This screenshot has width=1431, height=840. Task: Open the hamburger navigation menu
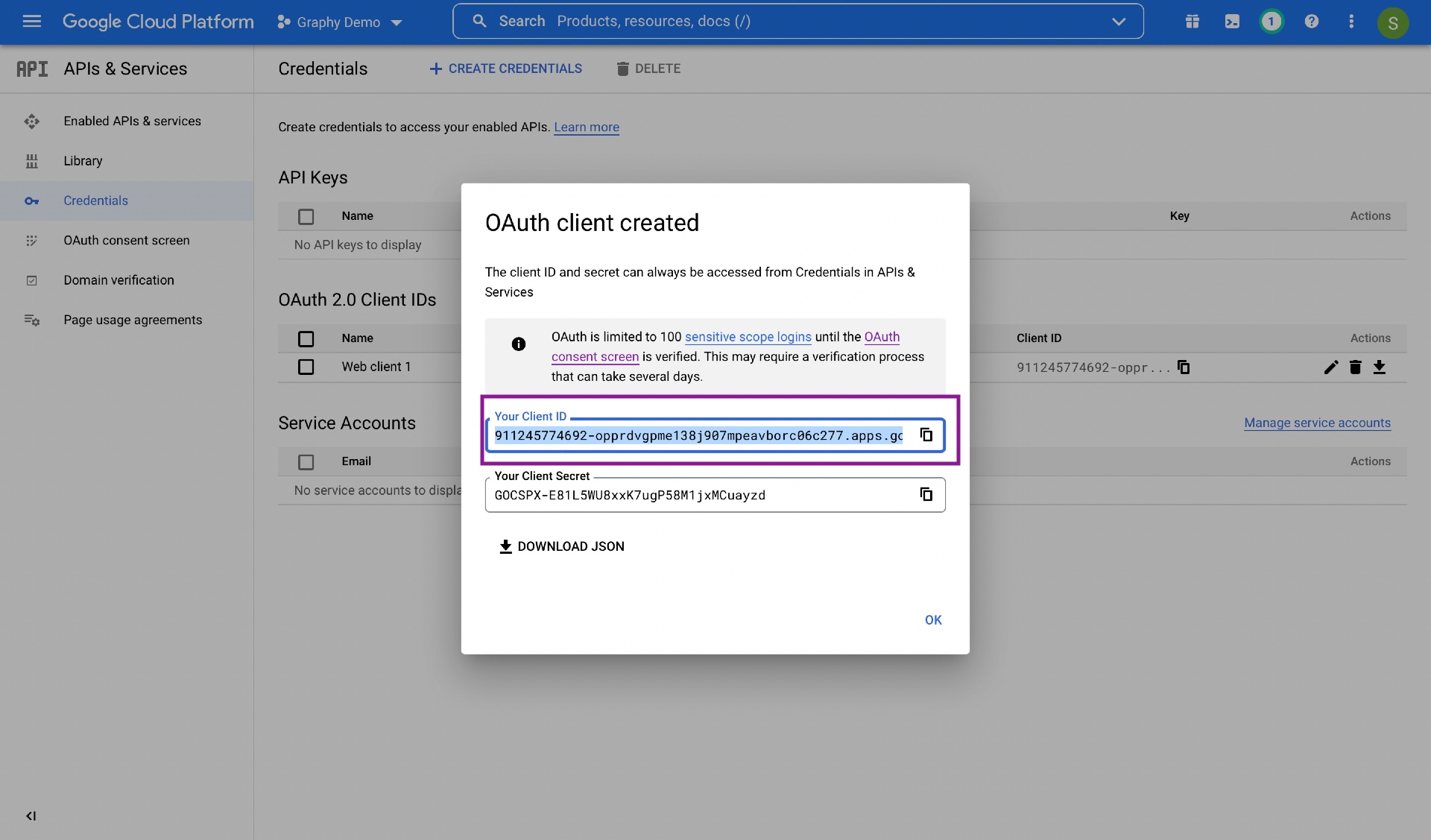pos(32,22)
